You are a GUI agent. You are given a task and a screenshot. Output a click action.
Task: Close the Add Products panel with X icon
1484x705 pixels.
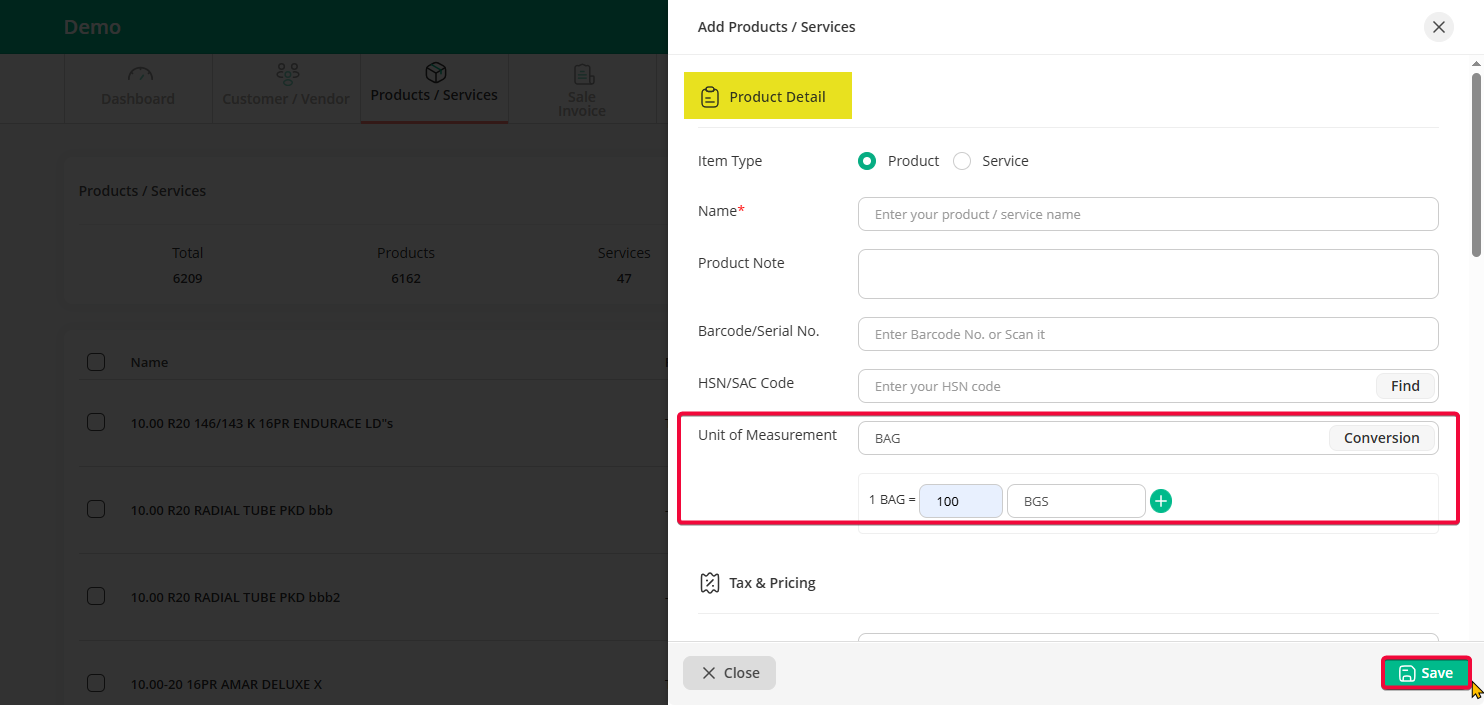tap(1438, 27)
